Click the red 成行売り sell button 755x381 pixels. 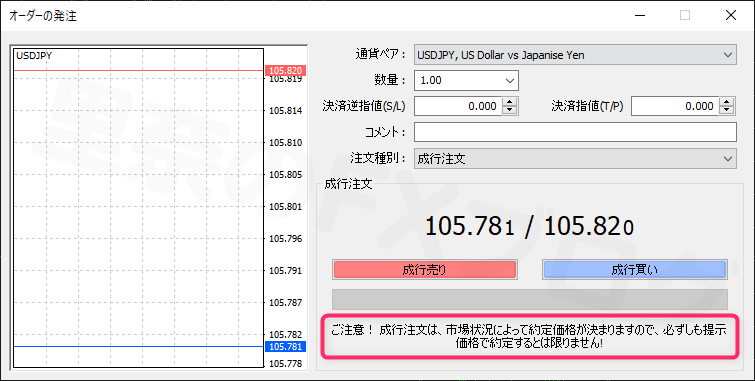point(424,270)
